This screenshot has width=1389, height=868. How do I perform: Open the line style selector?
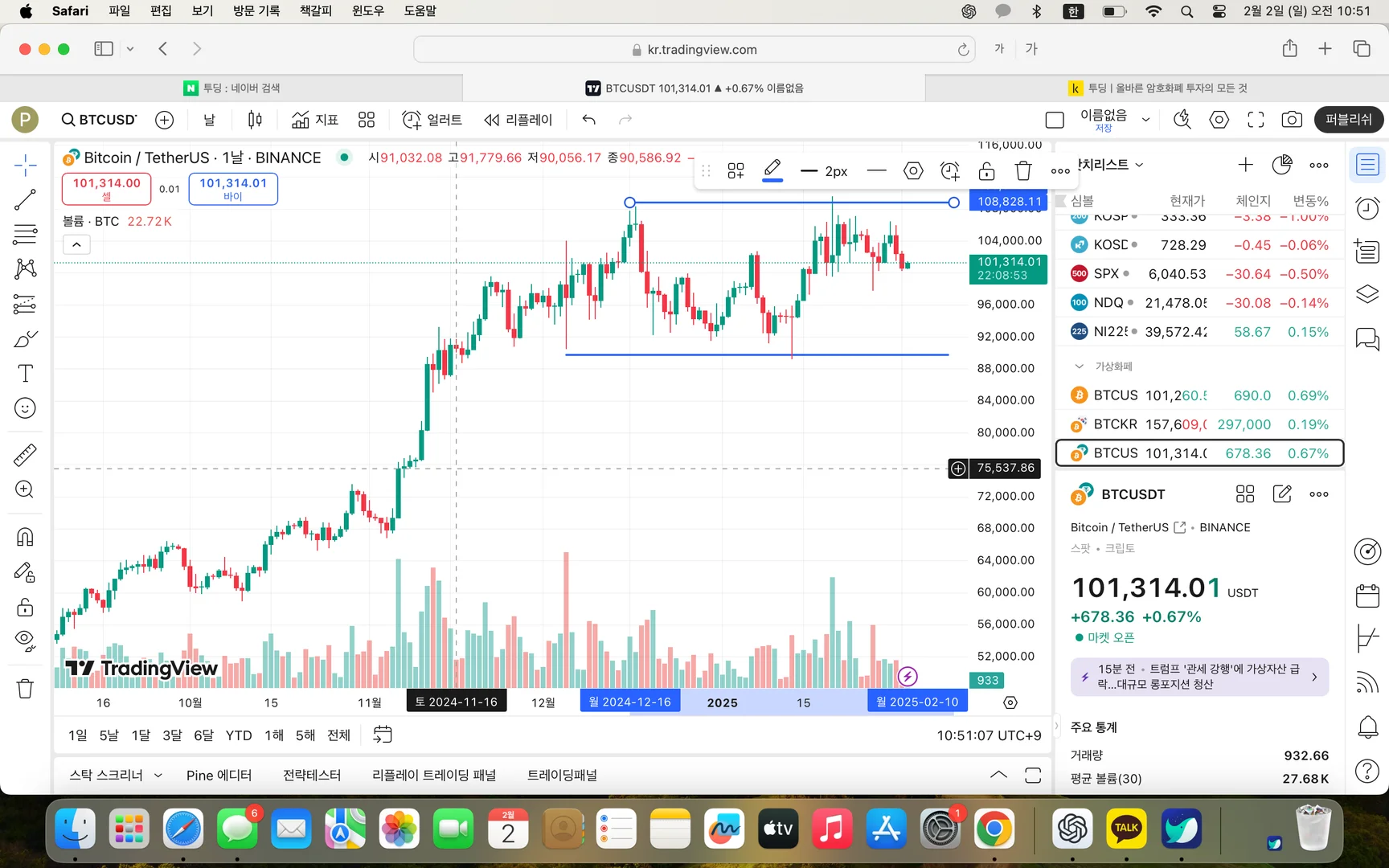click(877, 170)
